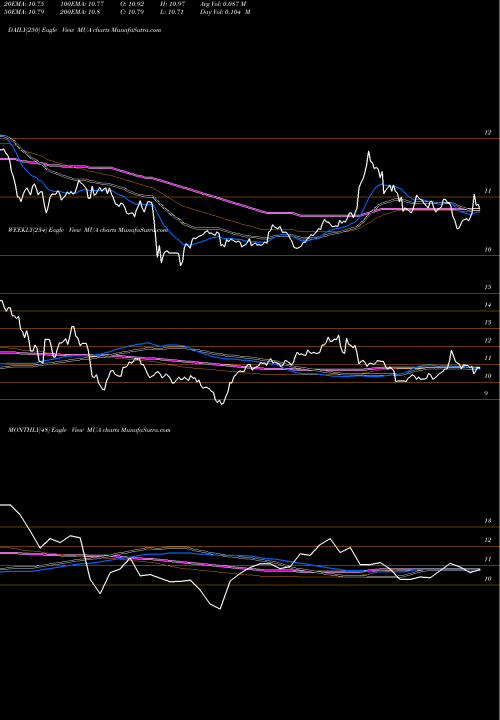Click the 100EMA value in header
500x720 pixels.
tap(84, 4)
